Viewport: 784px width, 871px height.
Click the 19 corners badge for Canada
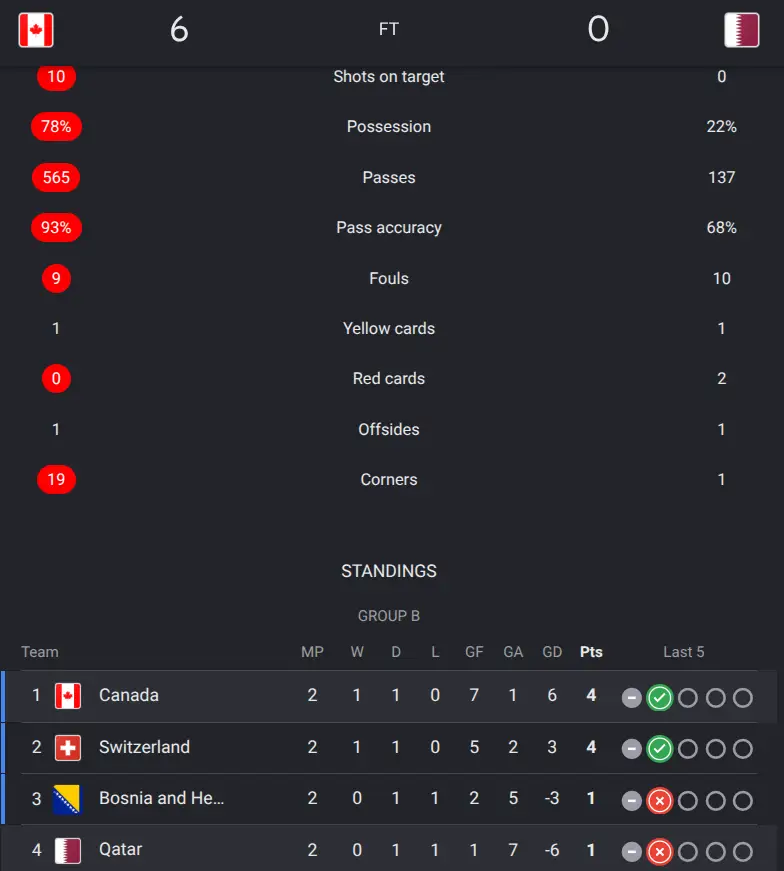click(56, 479)
